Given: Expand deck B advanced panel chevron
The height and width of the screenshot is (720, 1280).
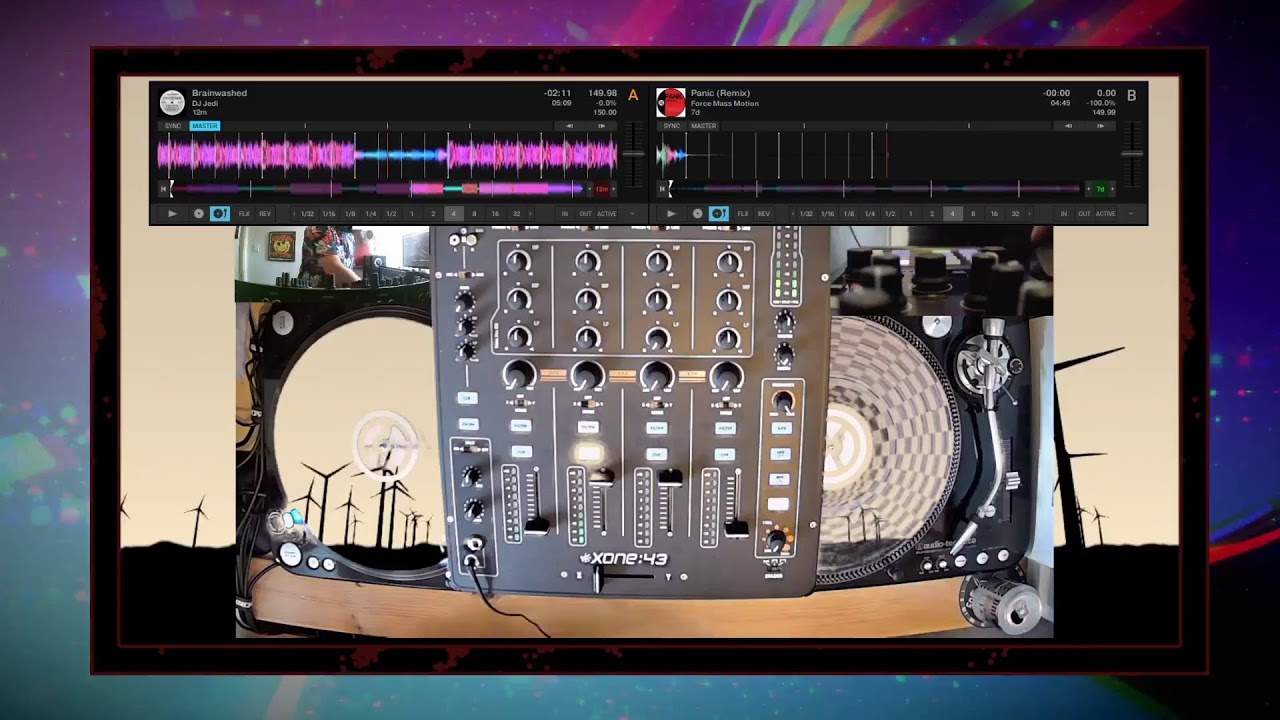Looking at the screenshot, I should point(1131,213).
